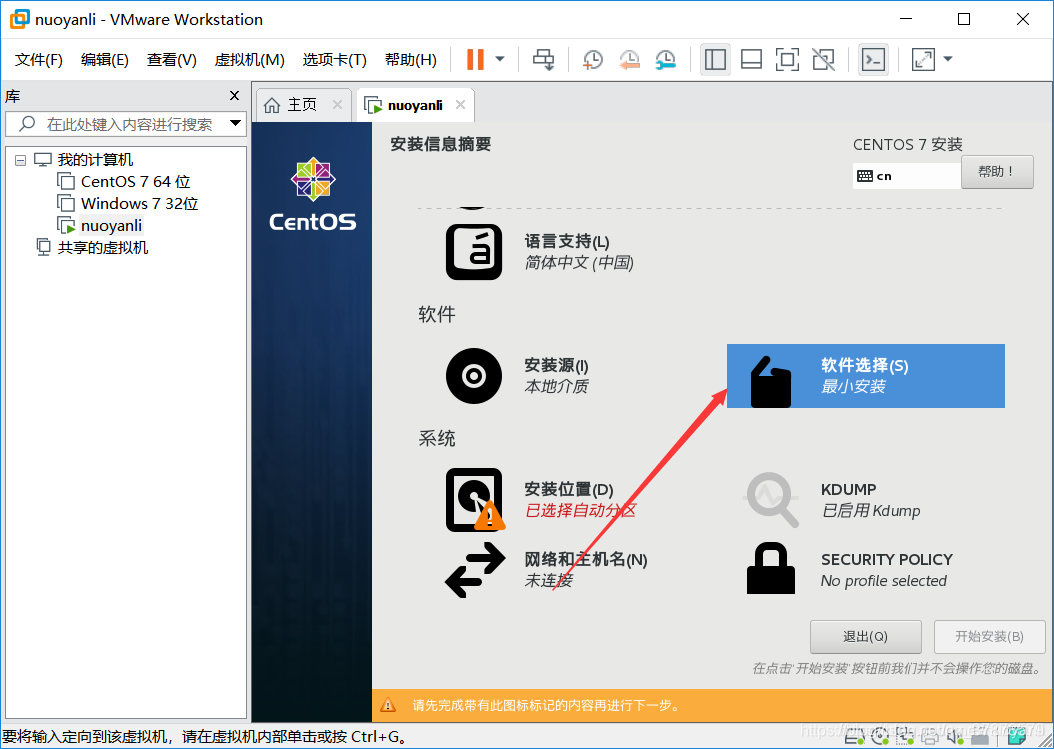Toggle the library sidebar view icon
The image size is (1054, 749).
coord(715,59)
